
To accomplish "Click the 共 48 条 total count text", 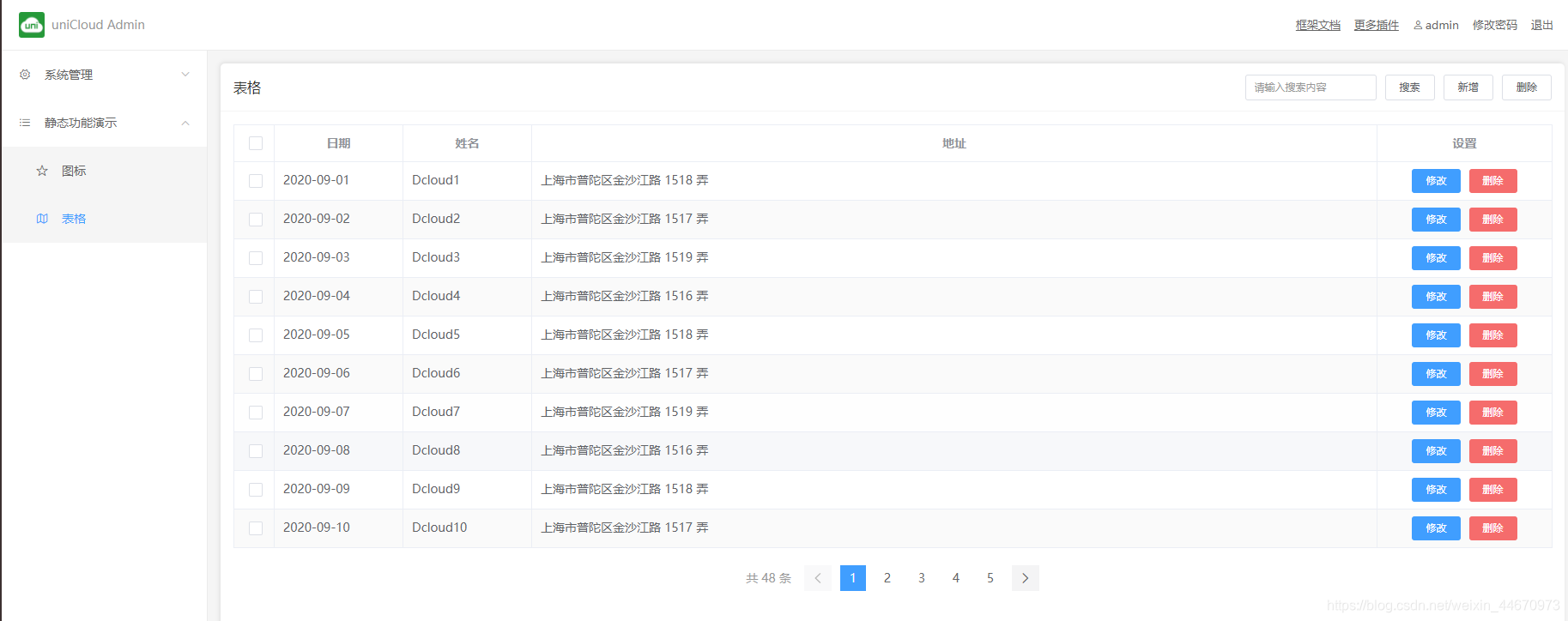I will coord(769,578).
